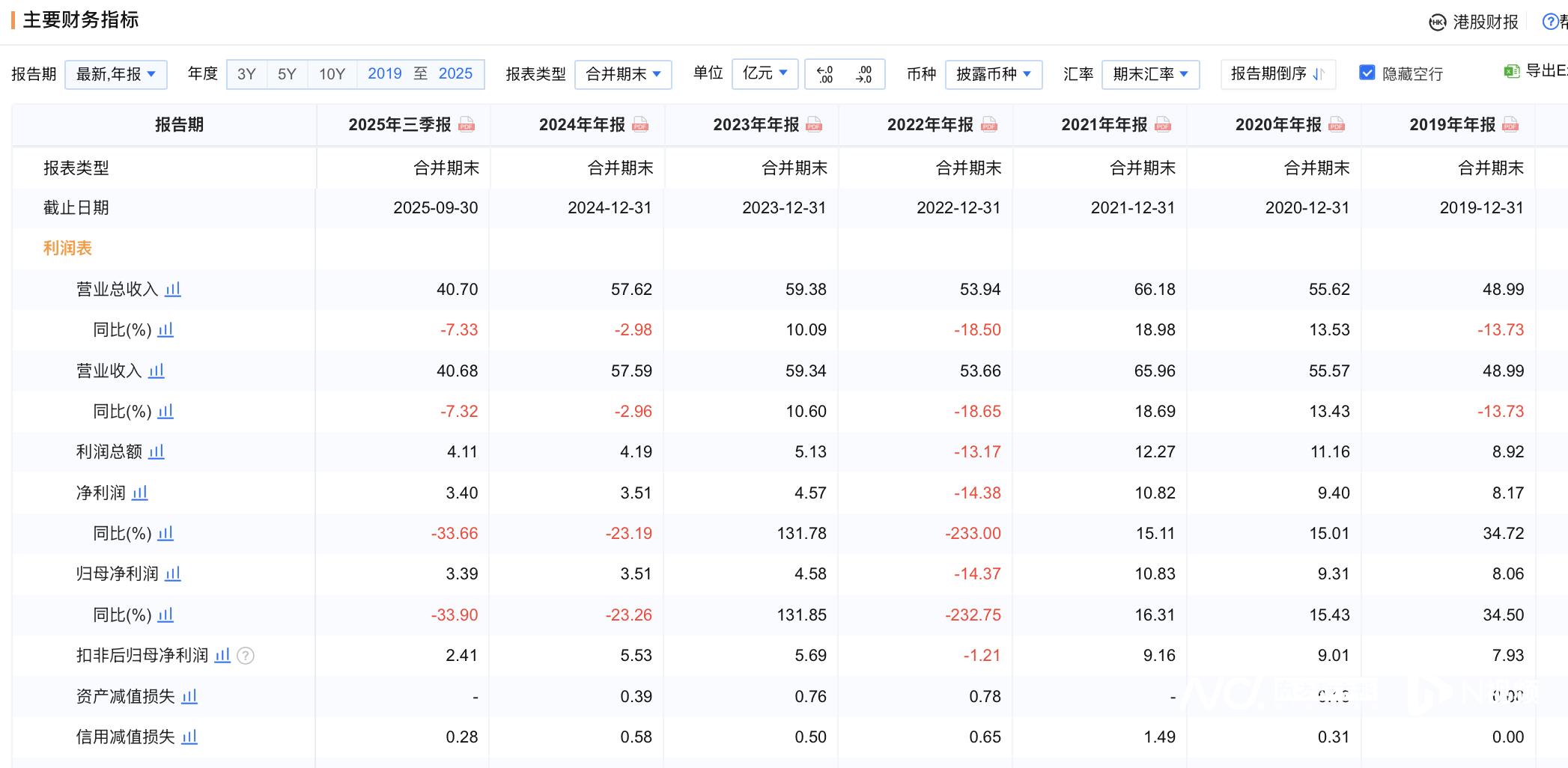
Task: Open the 报告期 dropdown 最新,年报
Action: coord(116,74)
